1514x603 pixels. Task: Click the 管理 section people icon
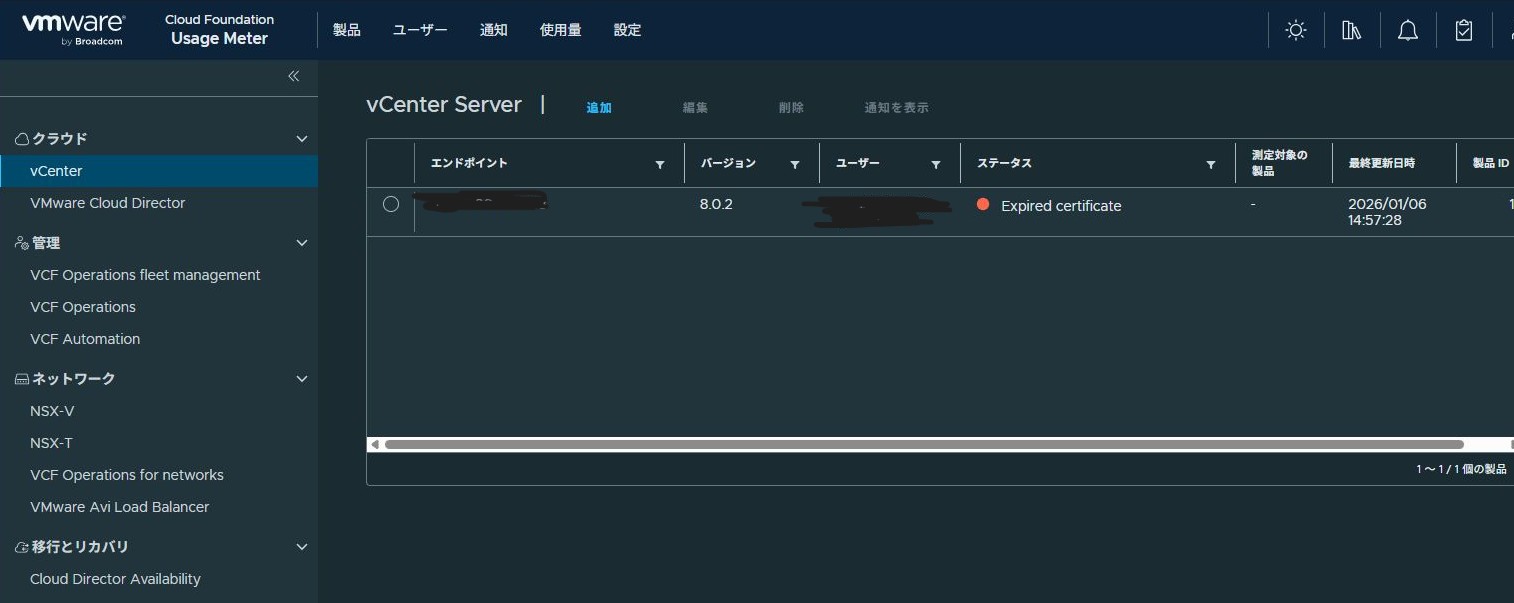22,243
